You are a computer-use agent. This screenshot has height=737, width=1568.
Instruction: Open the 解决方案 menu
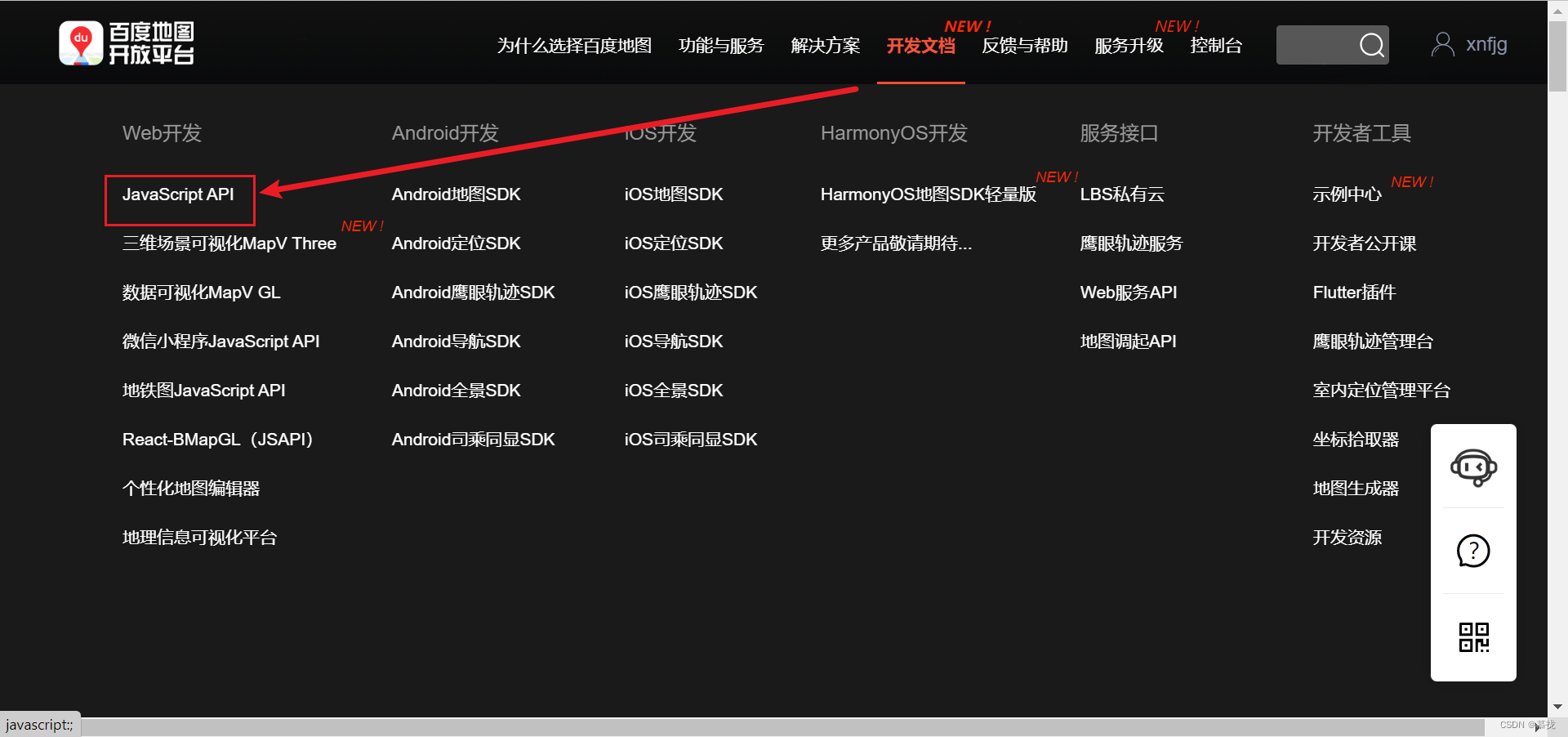tap(825, 46)
